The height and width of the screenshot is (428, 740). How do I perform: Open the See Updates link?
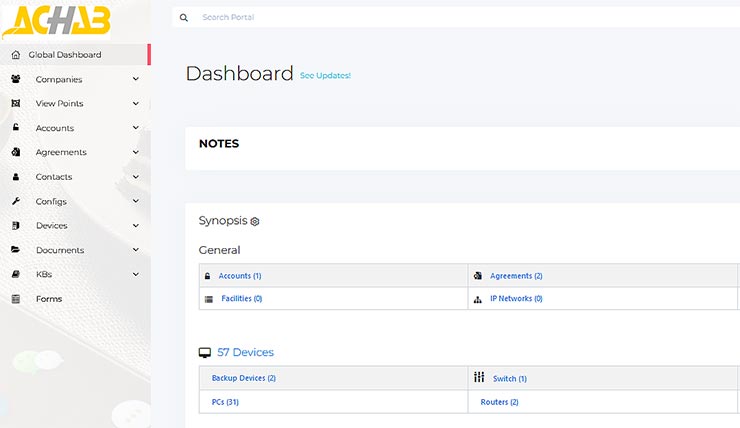tap(325, 76)
